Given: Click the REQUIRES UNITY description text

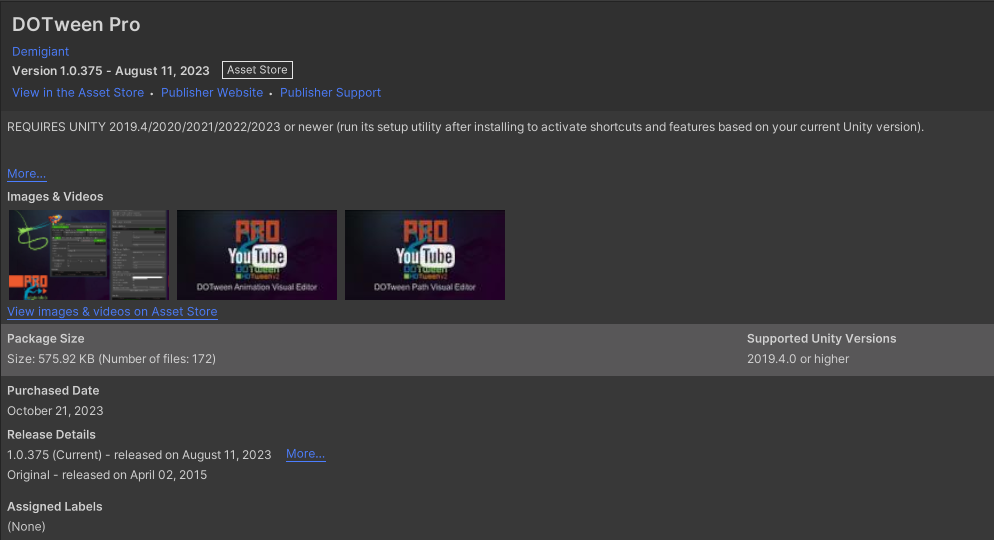Looking at the screenshot, I should click(x=465, y=127).
